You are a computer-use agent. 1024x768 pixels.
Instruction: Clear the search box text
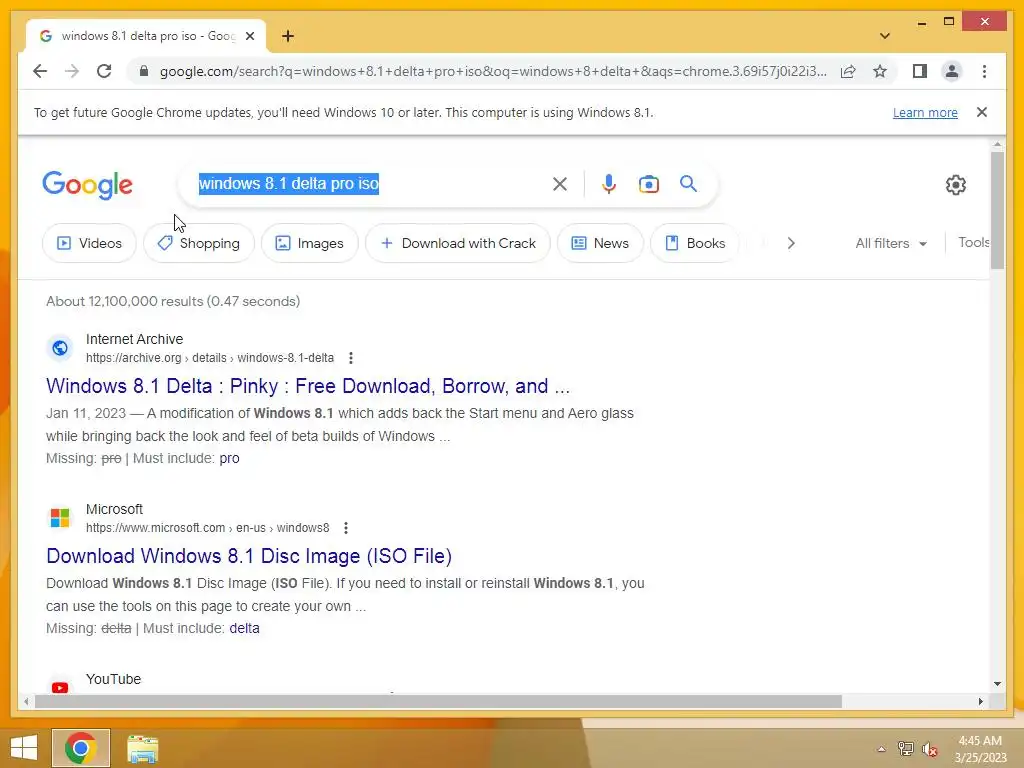(560, 184)
